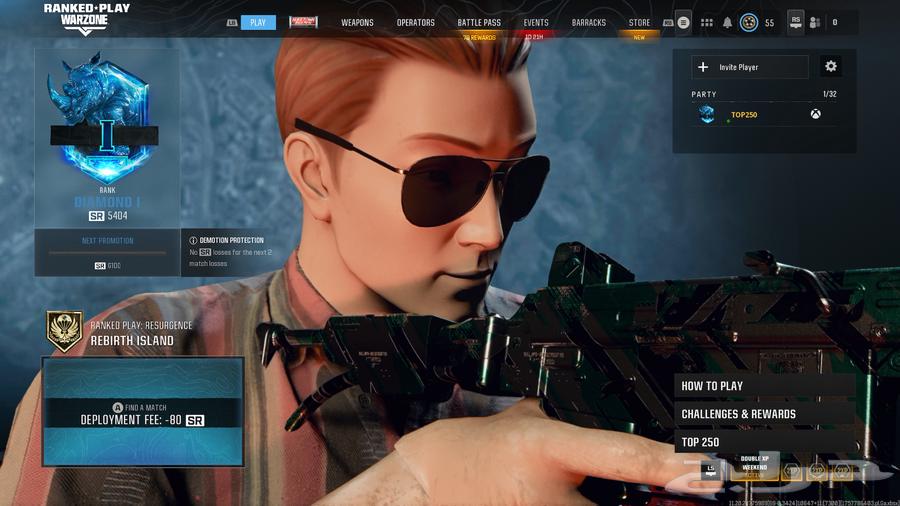Open the friends social icon
Screen dimensions: 900x506
815,22
